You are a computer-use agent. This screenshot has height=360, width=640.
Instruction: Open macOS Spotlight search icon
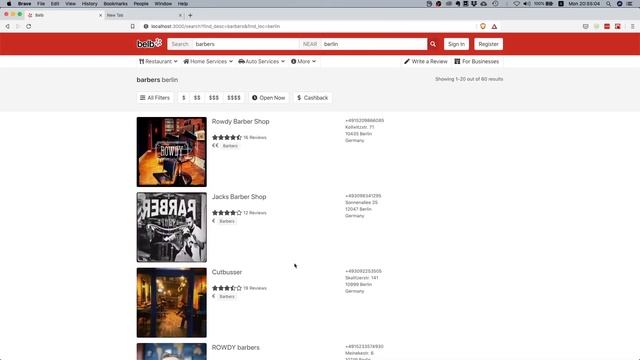[x=609, y=4]
